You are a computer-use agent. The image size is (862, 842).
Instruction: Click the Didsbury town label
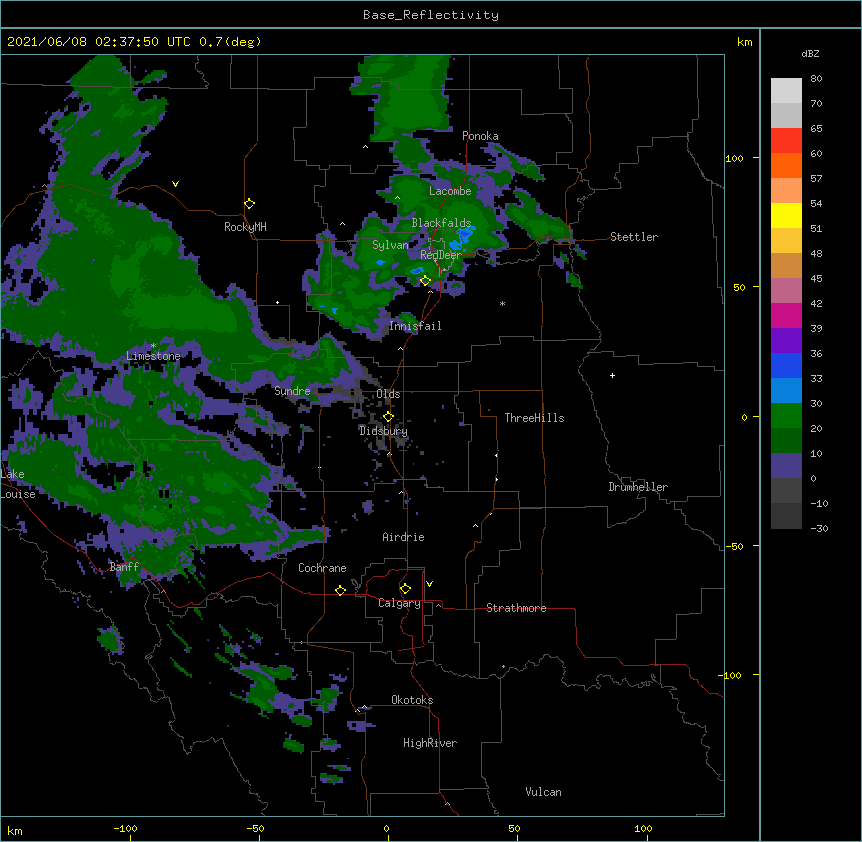pos(383,431)
